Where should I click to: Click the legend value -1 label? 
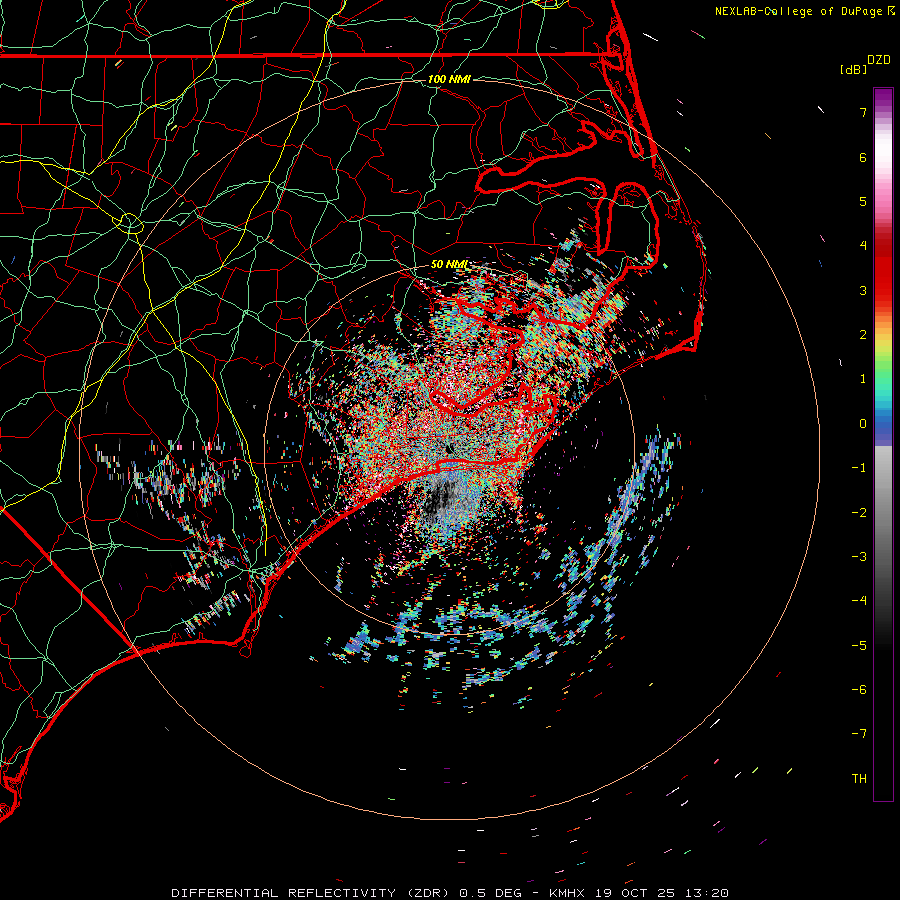859,468
